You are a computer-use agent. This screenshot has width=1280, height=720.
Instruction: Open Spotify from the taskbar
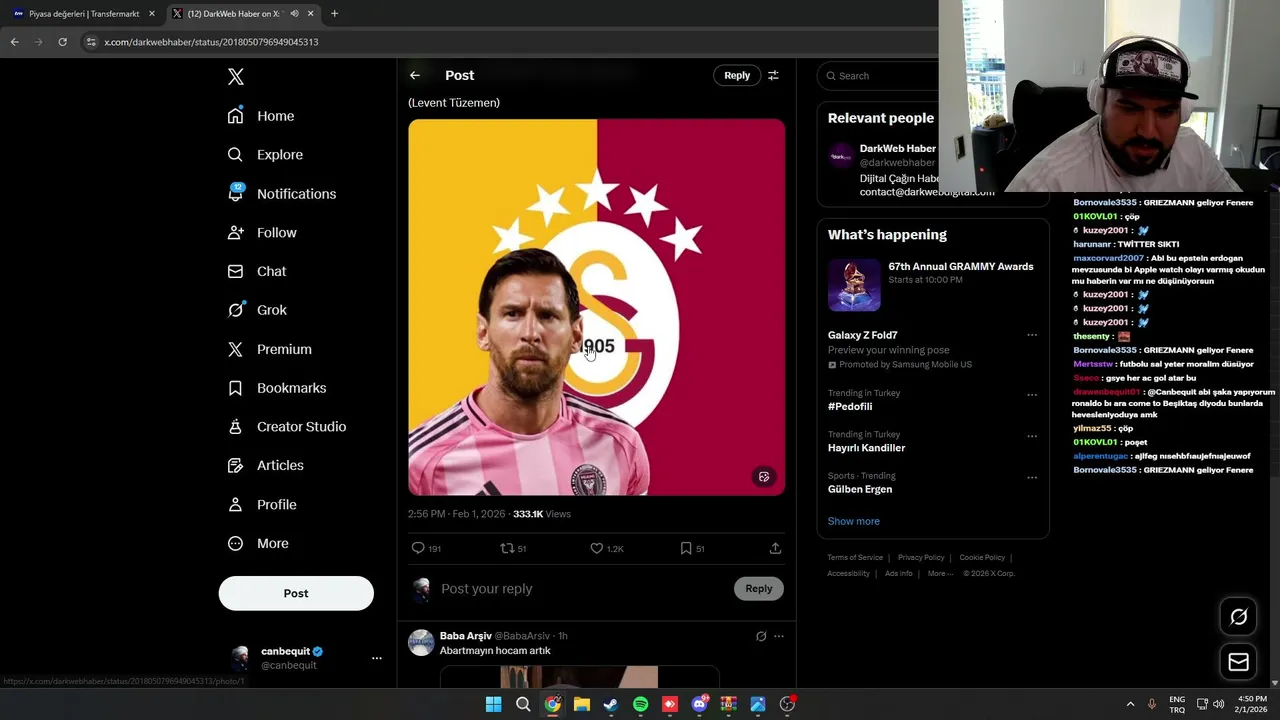click(x=641, y=704)
